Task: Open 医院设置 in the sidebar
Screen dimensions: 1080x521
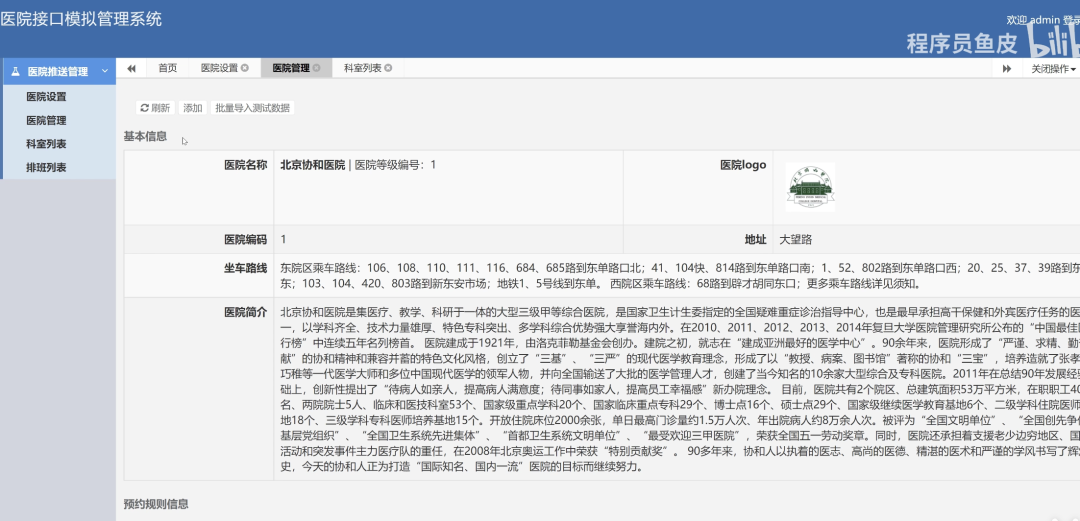Action: [46, 97]
